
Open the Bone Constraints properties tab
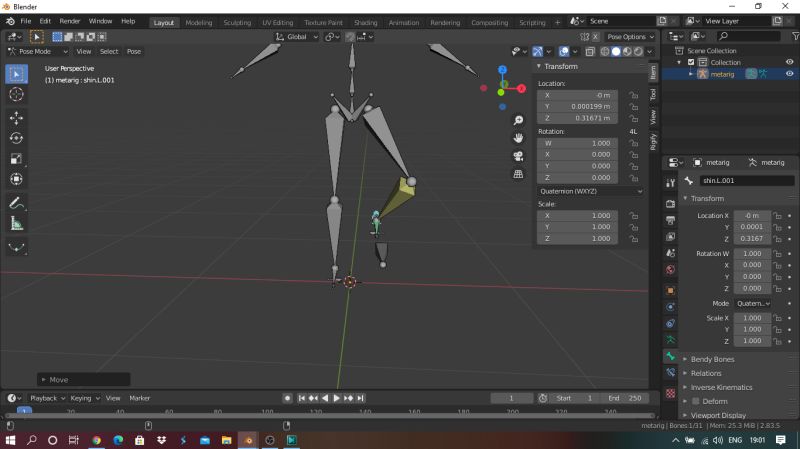coord(670,372)
